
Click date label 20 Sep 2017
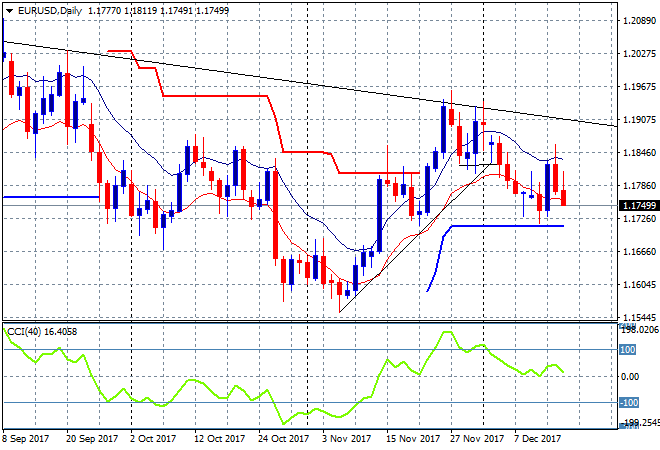click(x=92, y=439)
